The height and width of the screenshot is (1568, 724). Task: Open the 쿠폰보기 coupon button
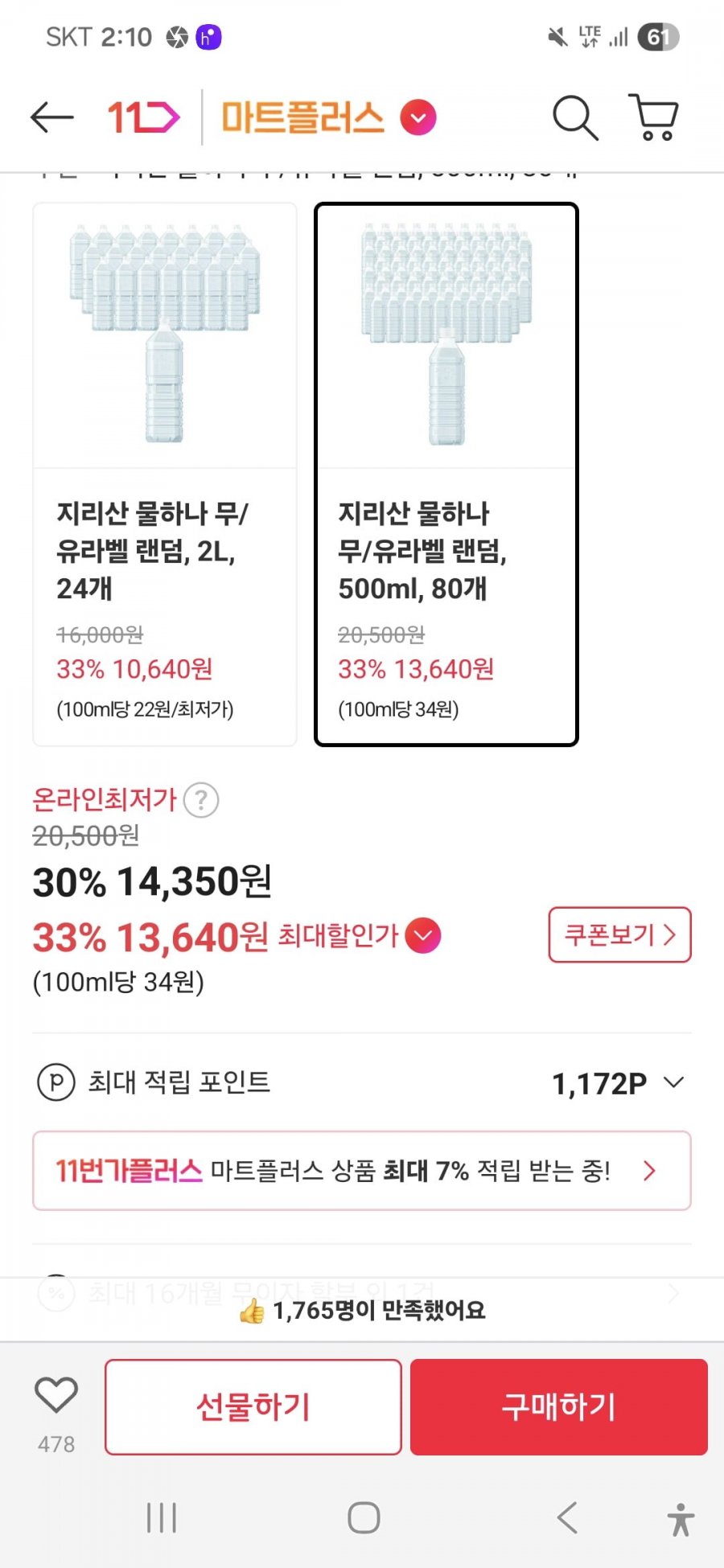click(619, 934)
